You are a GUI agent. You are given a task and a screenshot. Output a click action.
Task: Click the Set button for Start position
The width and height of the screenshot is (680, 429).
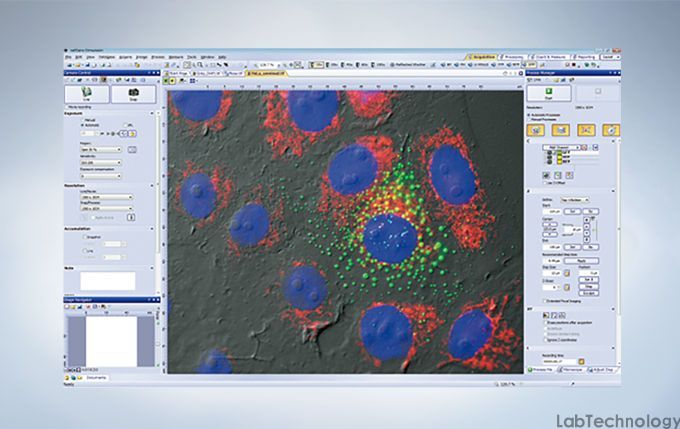tap(573, 211)
